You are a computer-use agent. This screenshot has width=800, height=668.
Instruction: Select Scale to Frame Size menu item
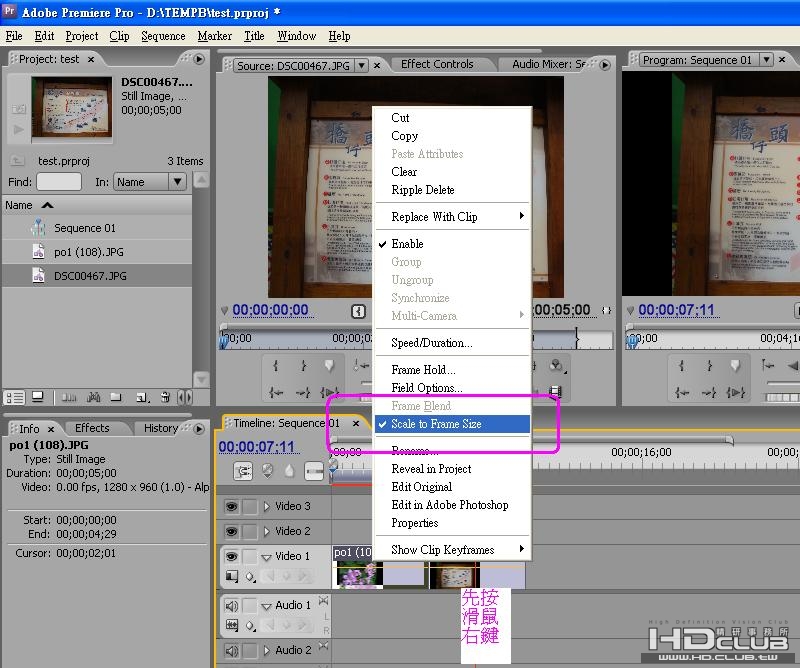click(453, 424)
